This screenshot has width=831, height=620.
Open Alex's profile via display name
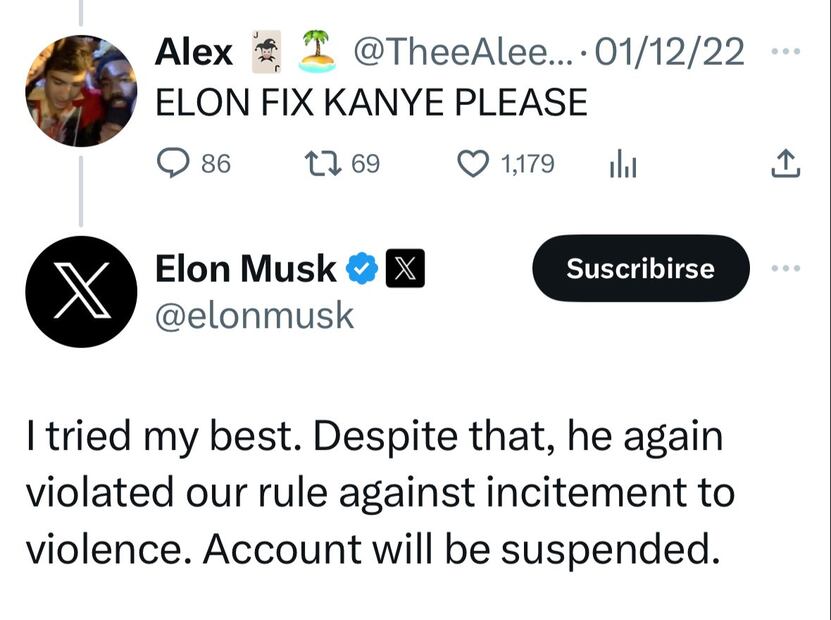click(194, 52)
